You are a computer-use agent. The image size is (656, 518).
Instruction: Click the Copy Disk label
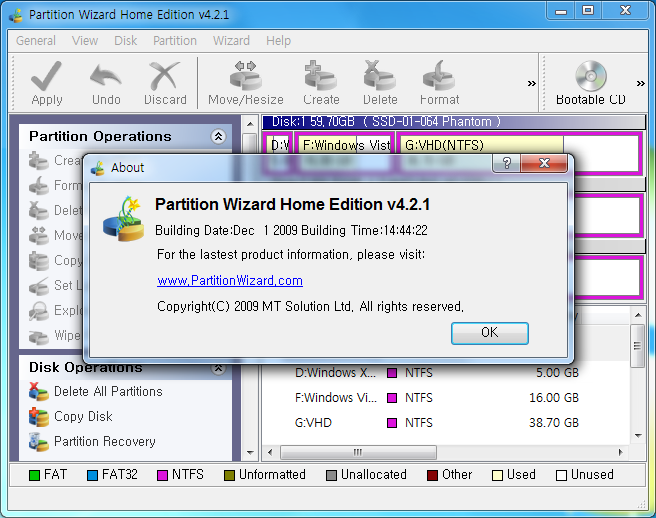tap(83, 417)
